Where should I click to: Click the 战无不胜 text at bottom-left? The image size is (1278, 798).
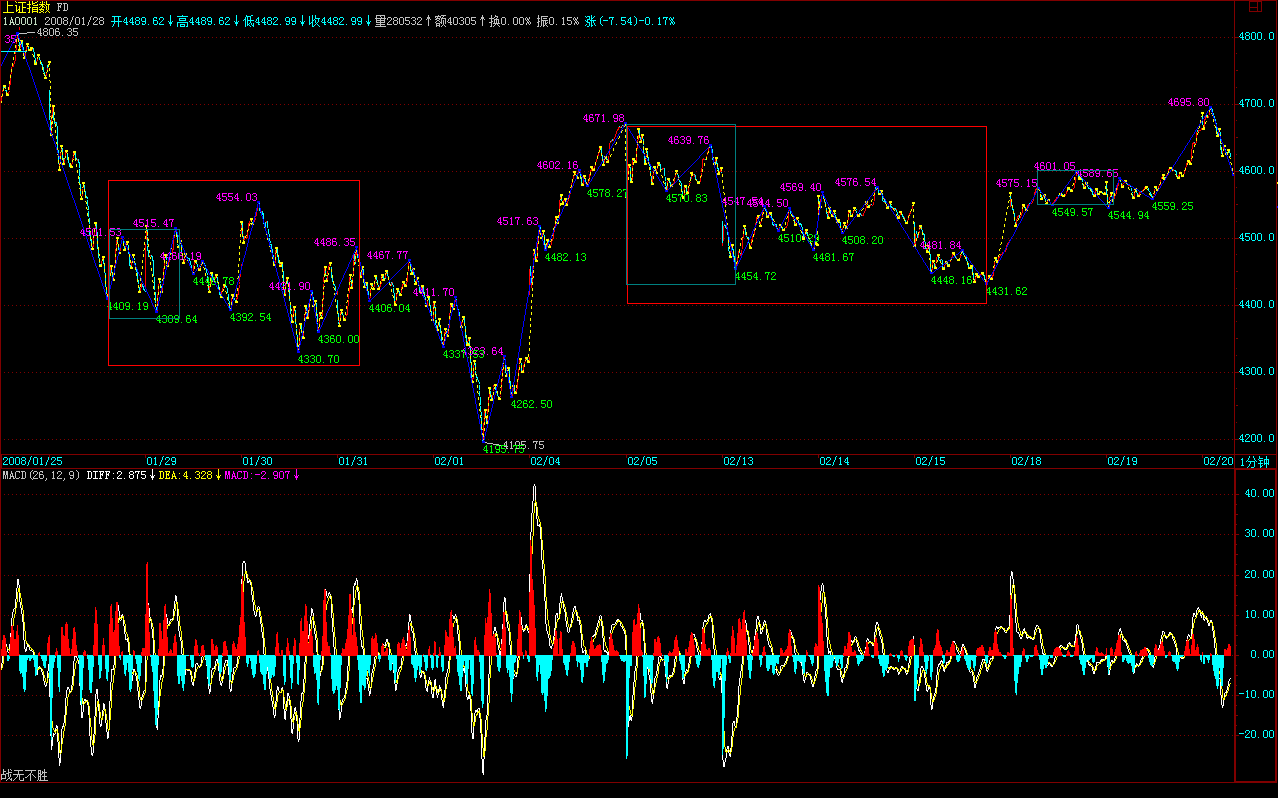pyautogui.click(x=25, y=775)
